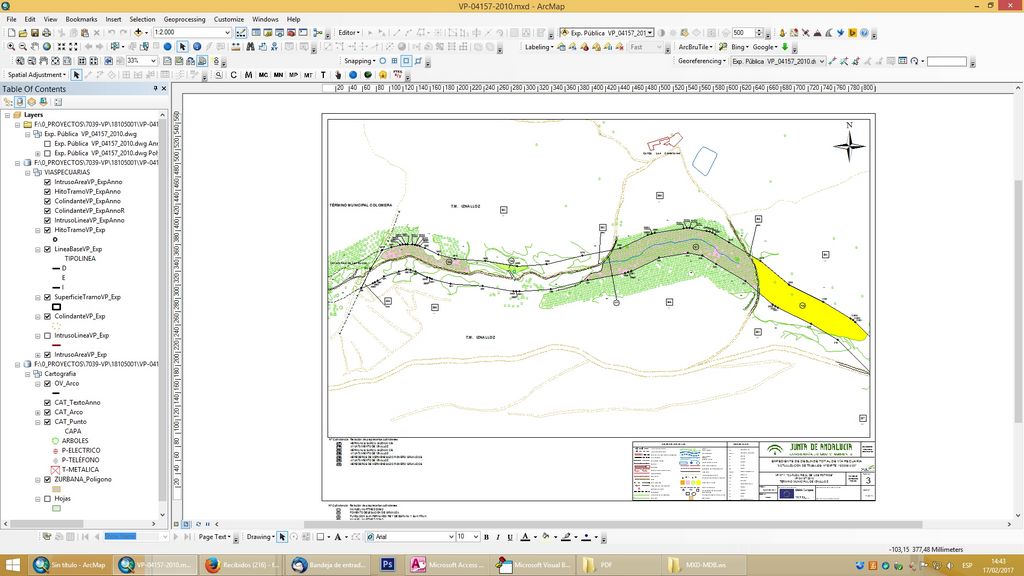
Task: Enable the IntrusoLineaVP_Exp layer checkbox
Action: (47, 336)
